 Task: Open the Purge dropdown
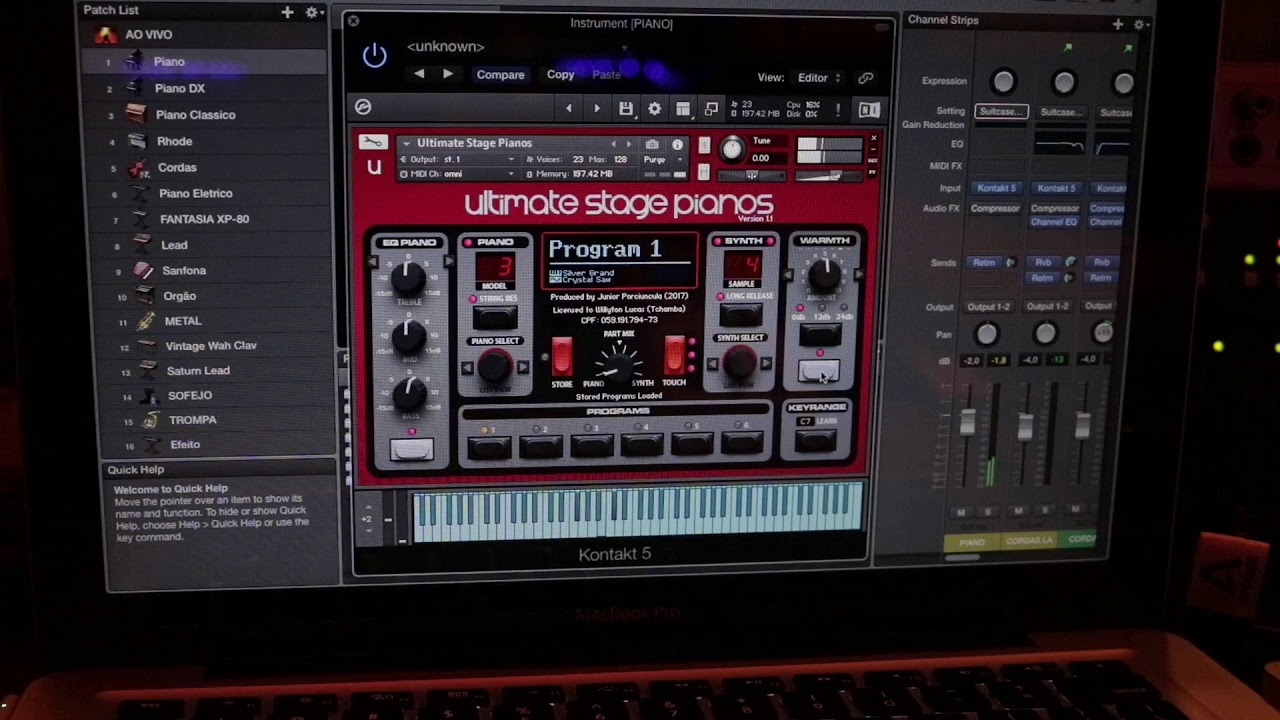pyautogui.click(x=663, y=160)
